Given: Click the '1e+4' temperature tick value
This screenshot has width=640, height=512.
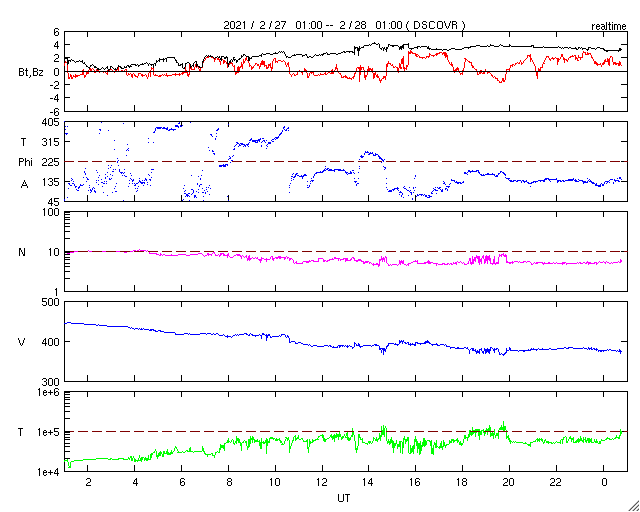Looking at the screenshot, I should point(48,472).
